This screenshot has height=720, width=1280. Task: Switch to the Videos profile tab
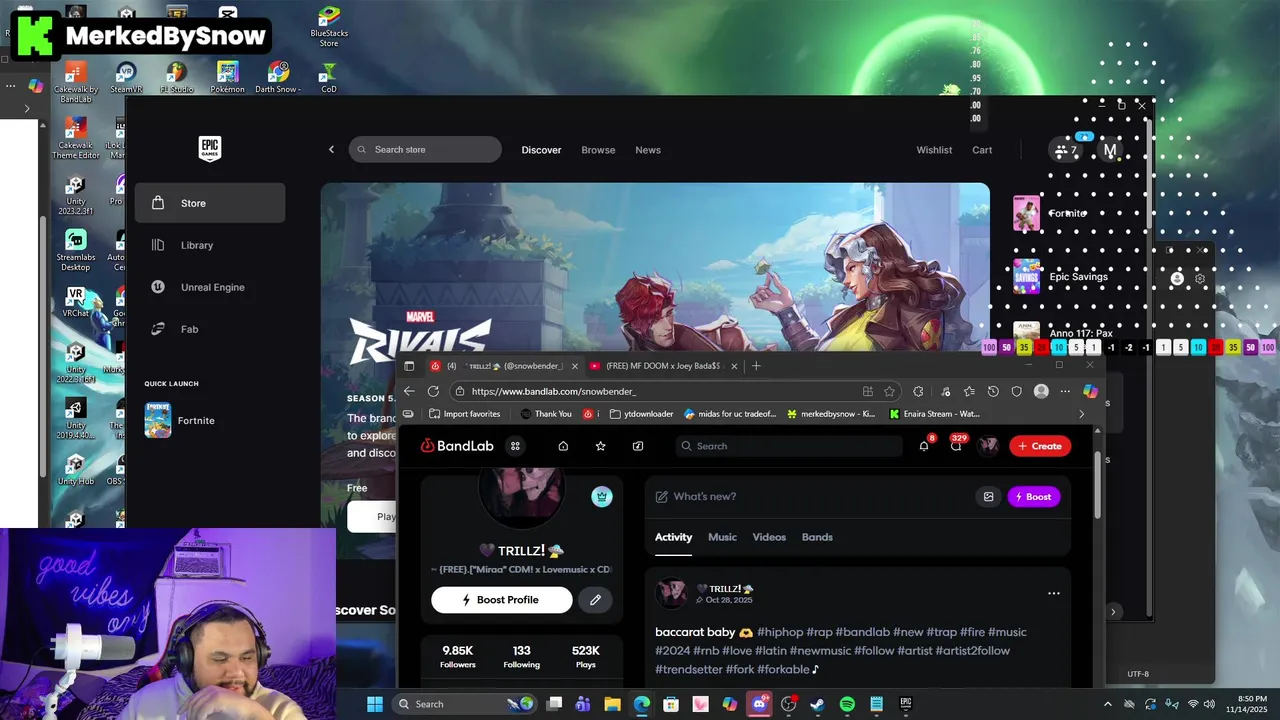pyautogui.click(x=769, y=537)
